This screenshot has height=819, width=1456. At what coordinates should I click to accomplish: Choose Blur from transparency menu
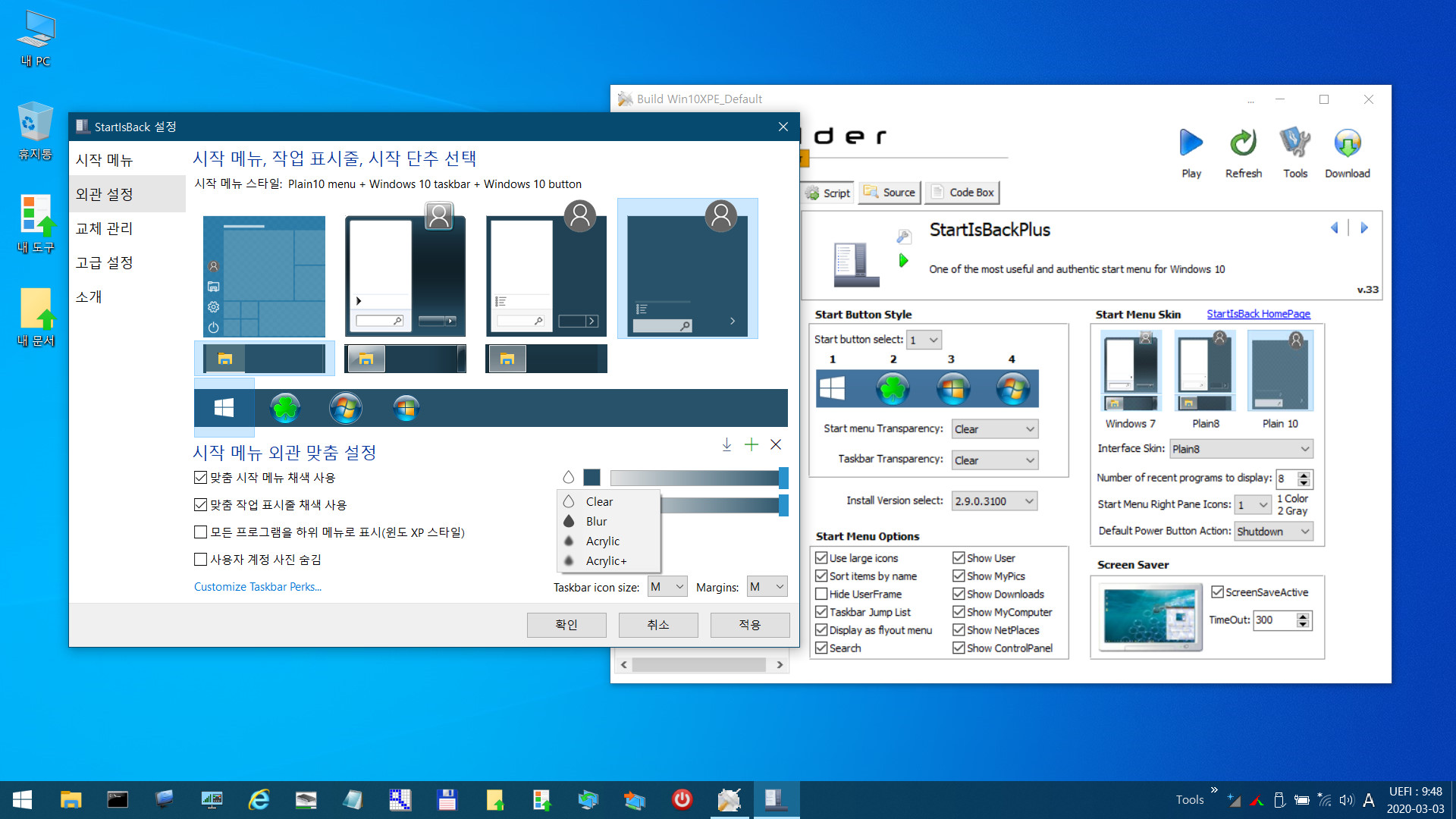pos(609,521)
